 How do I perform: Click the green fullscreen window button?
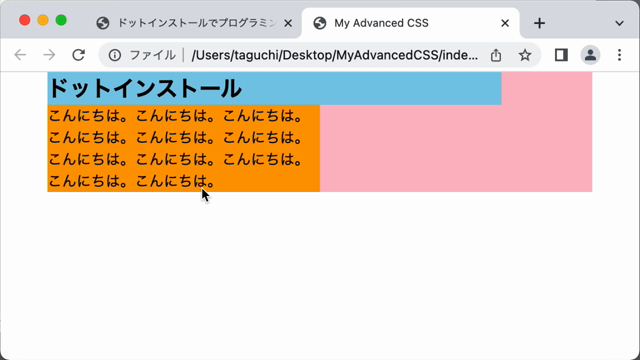(61, 20)
